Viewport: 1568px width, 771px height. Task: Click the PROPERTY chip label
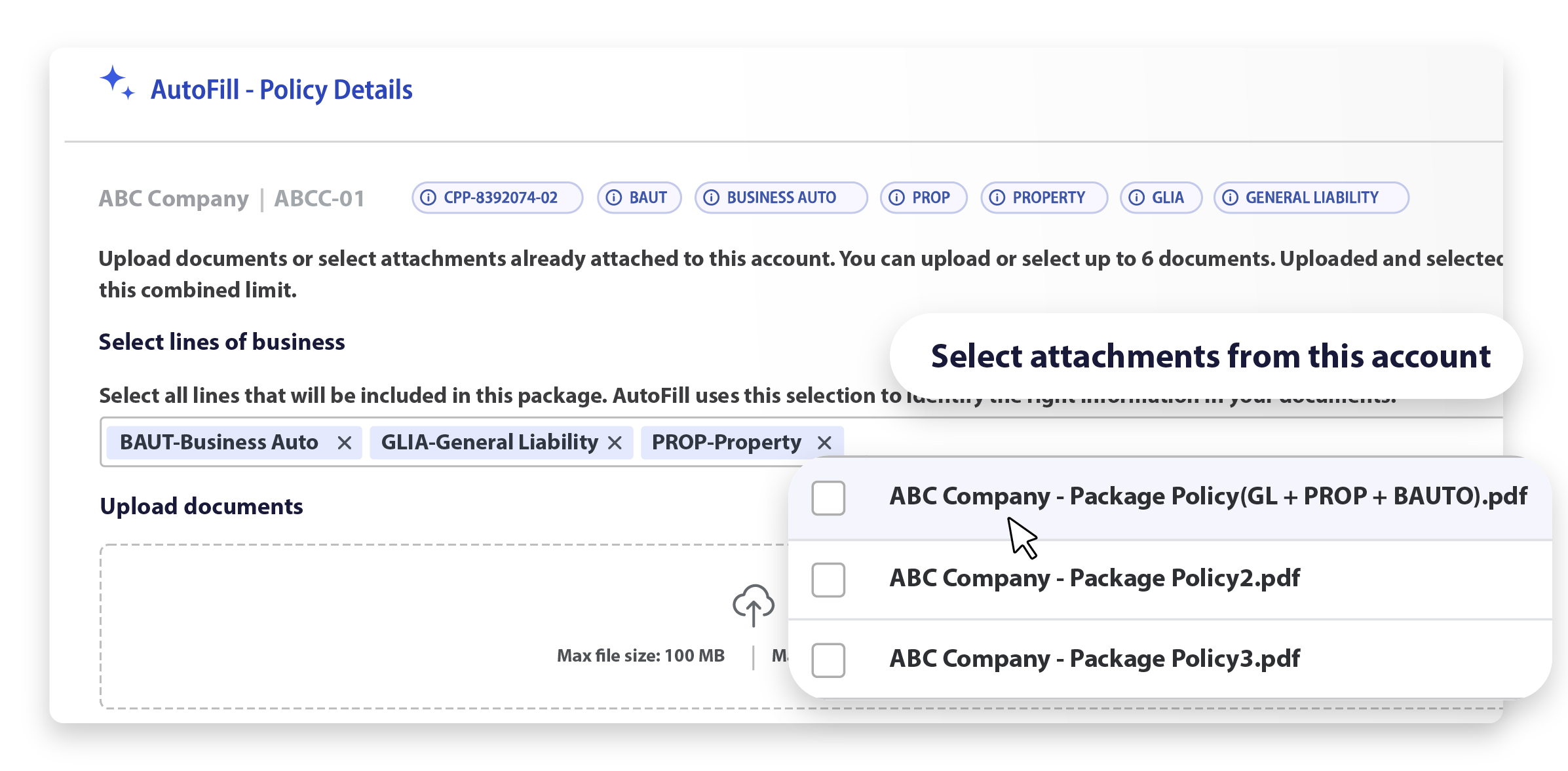coord(1048,198)
